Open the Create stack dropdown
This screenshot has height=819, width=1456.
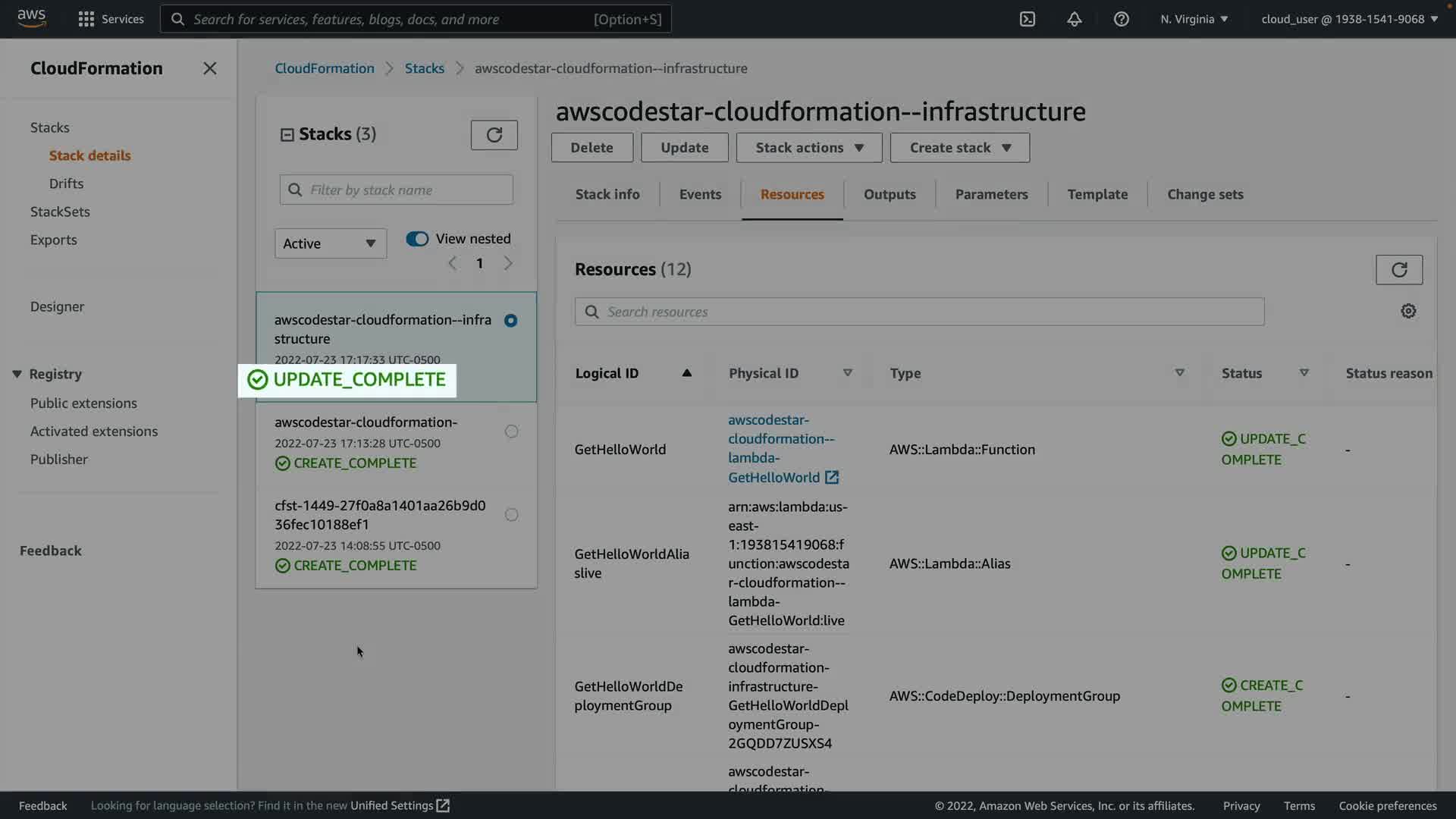959,148
